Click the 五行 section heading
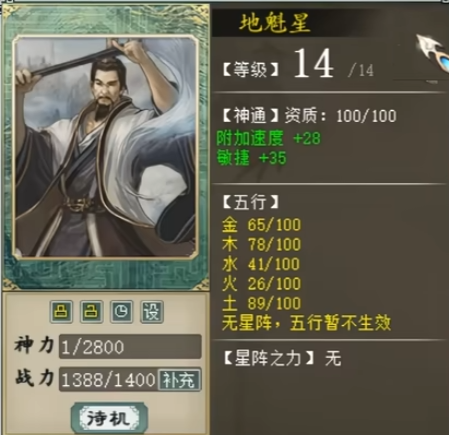 [x=250, y=202]
